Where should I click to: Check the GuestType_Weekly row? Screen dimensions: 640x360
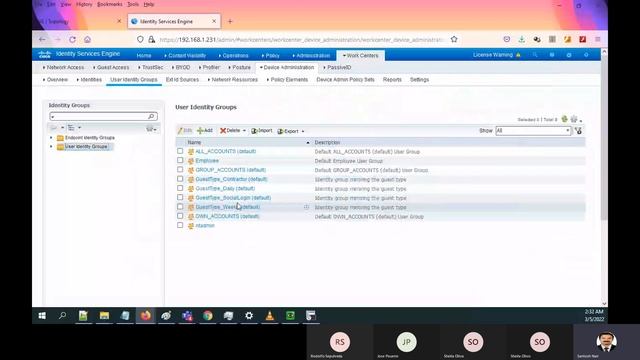coord(180,207)
